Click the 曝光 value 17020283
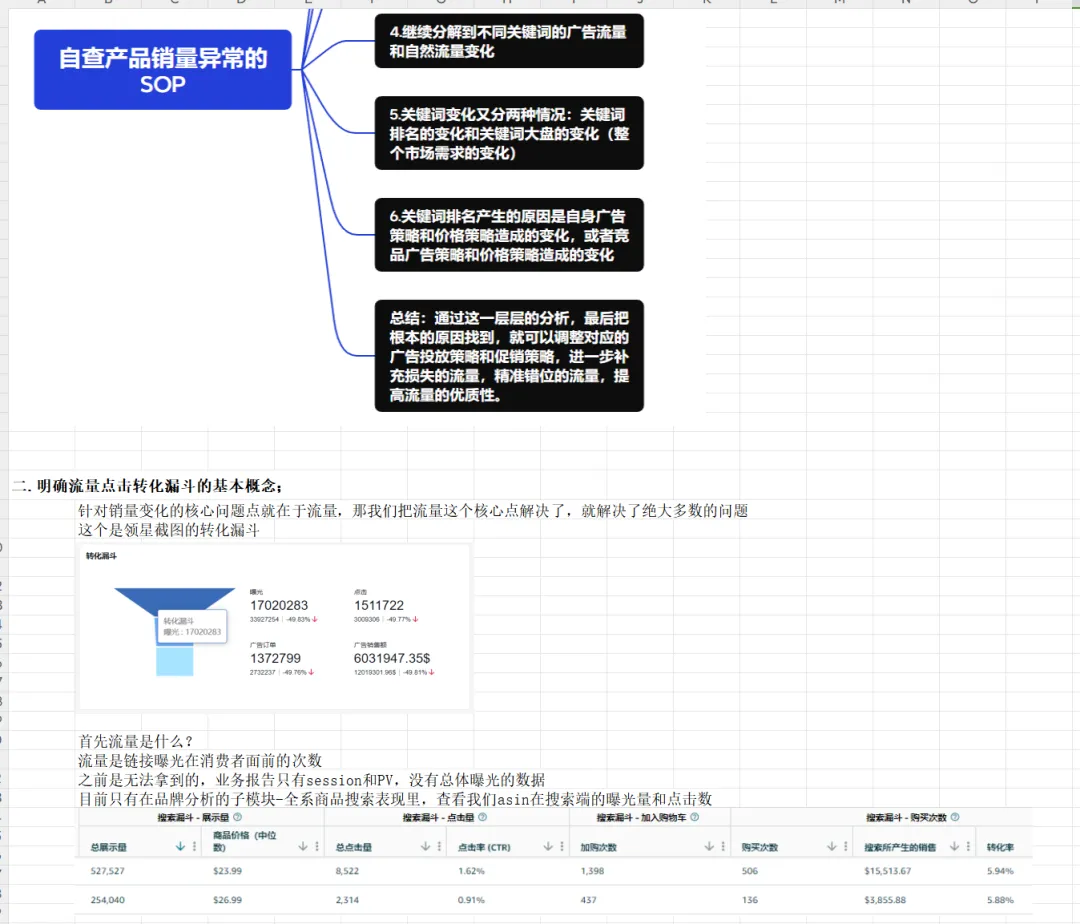This screenshot has width=1080, height=924. (279, 605)
